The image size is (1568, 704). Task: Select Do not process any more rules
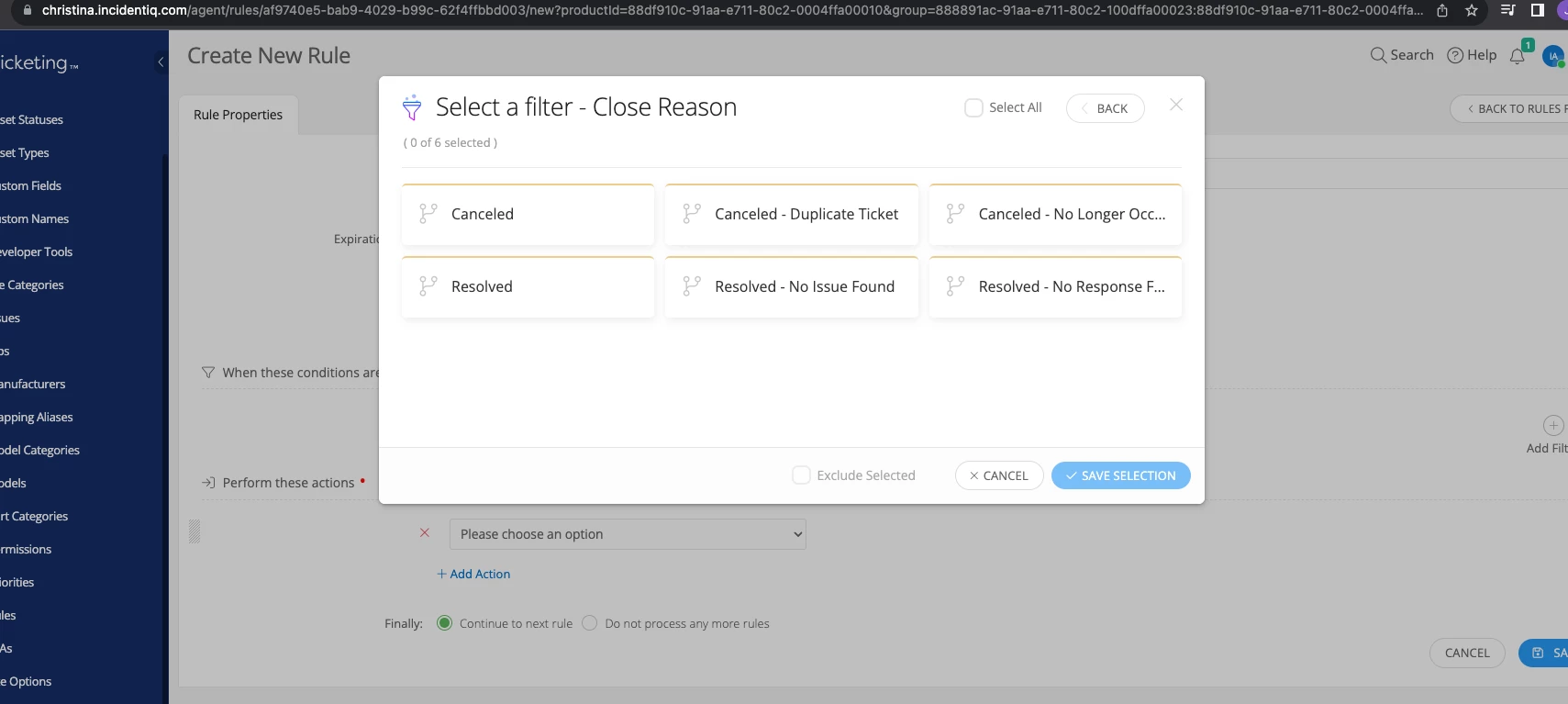[x=590, y=623]
